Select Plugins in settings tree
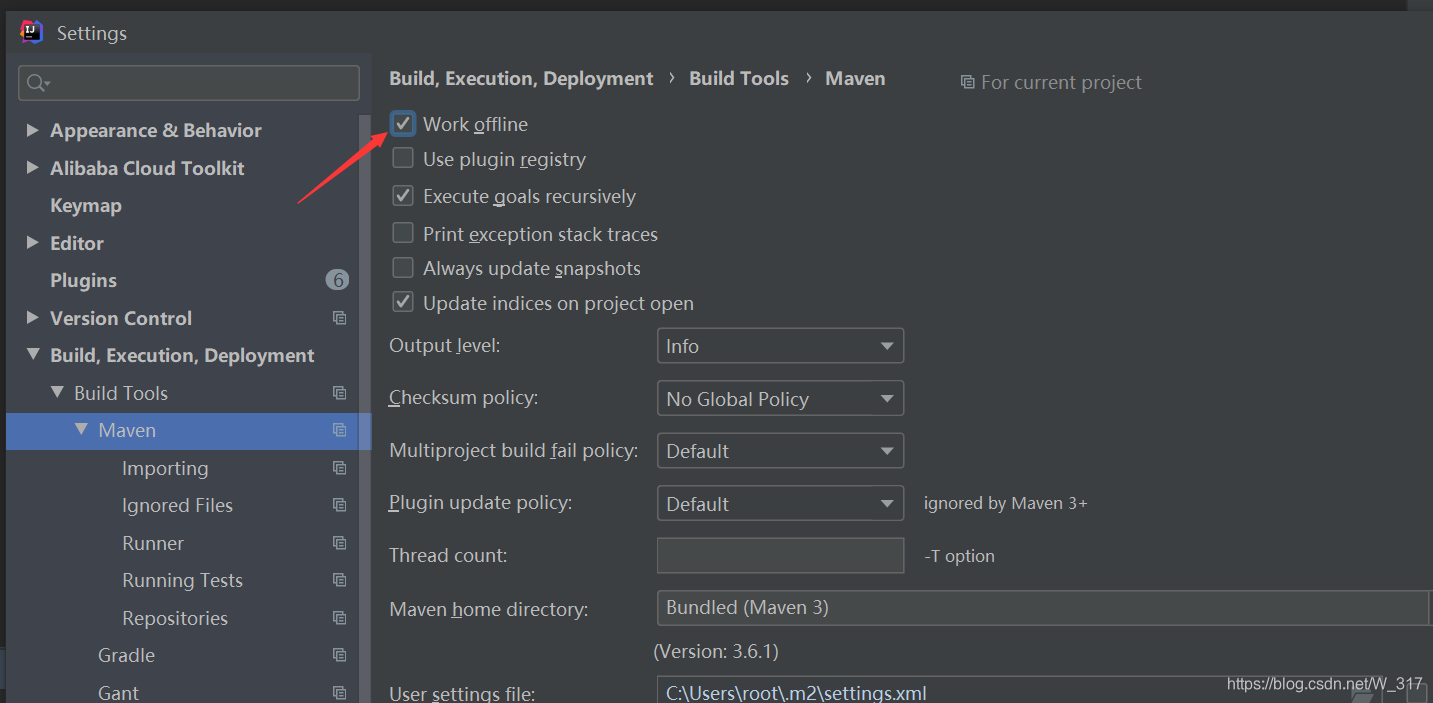 tap(83, 280)
